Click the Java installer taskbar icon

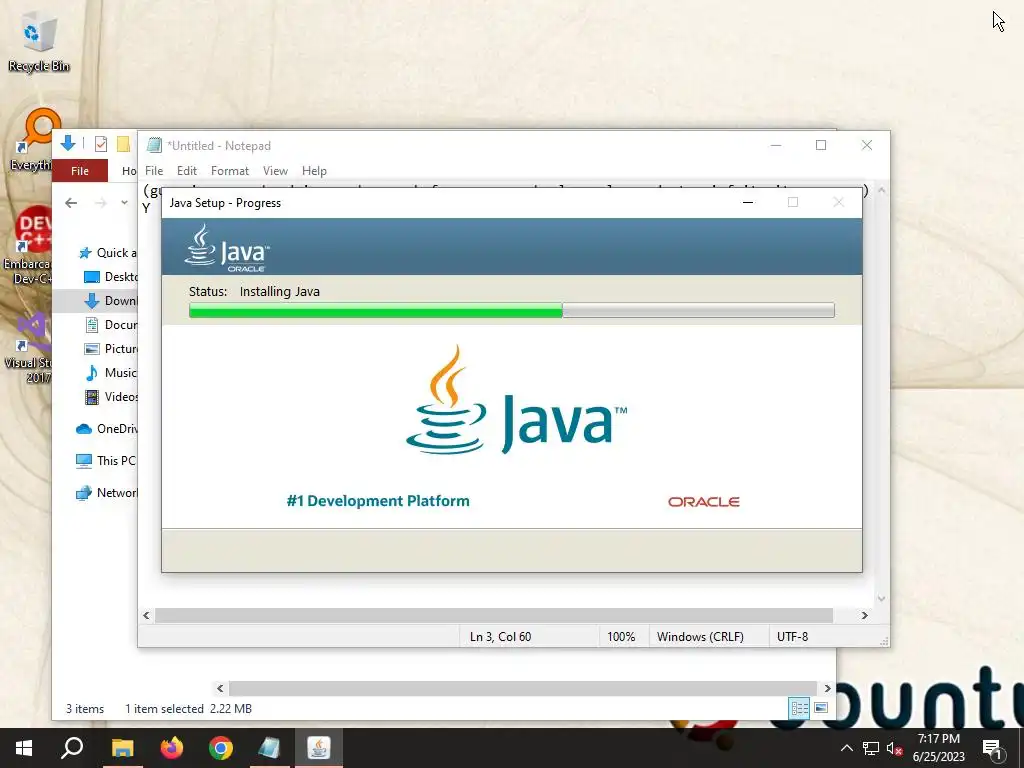[319, 748]
